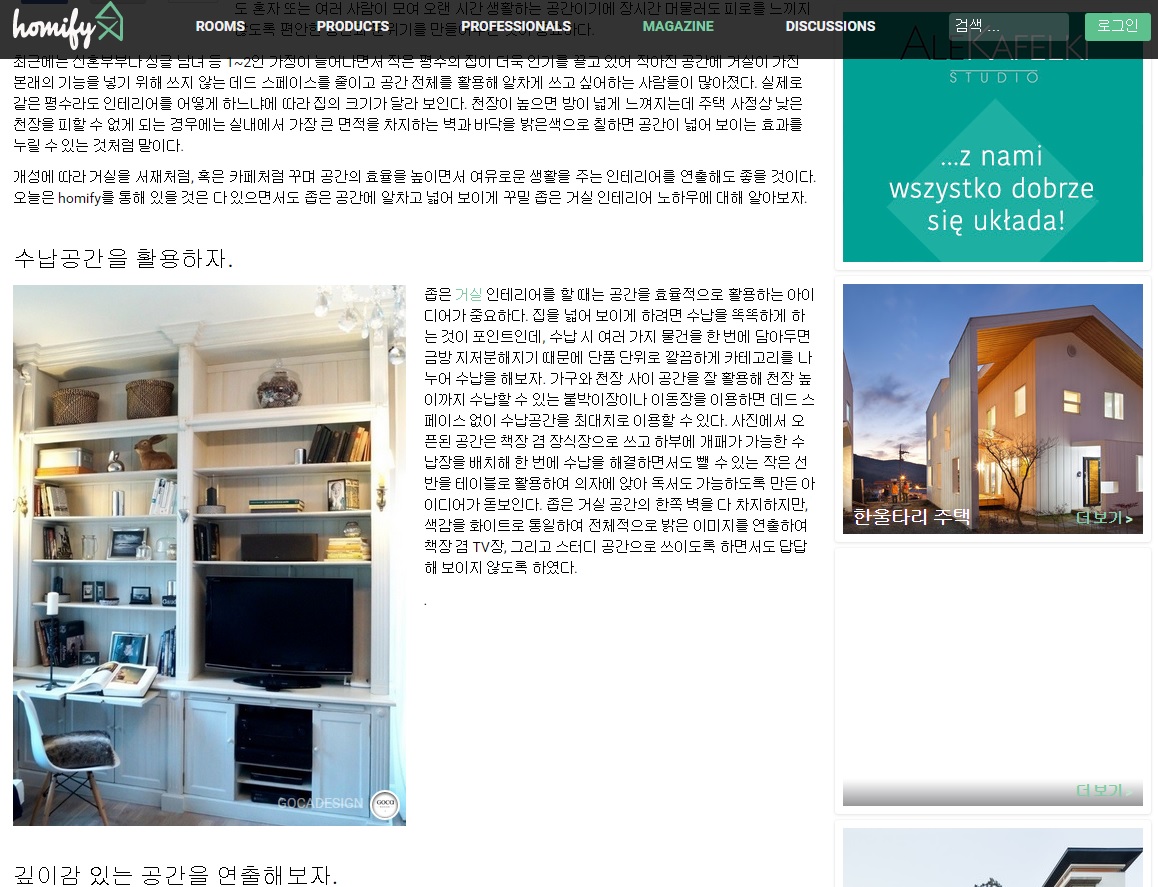Open the partially visible house thumbnail at sidebar bottom
Viewport: 1158px width, 887px height.
[x=993, y=857]
